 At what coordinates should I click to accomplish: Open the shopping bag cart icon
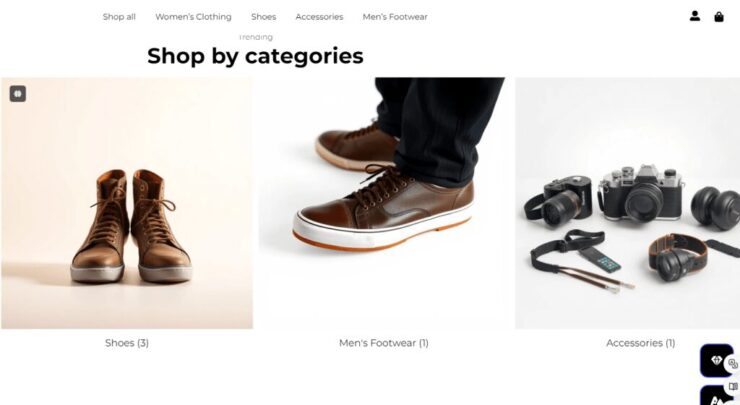719,17
